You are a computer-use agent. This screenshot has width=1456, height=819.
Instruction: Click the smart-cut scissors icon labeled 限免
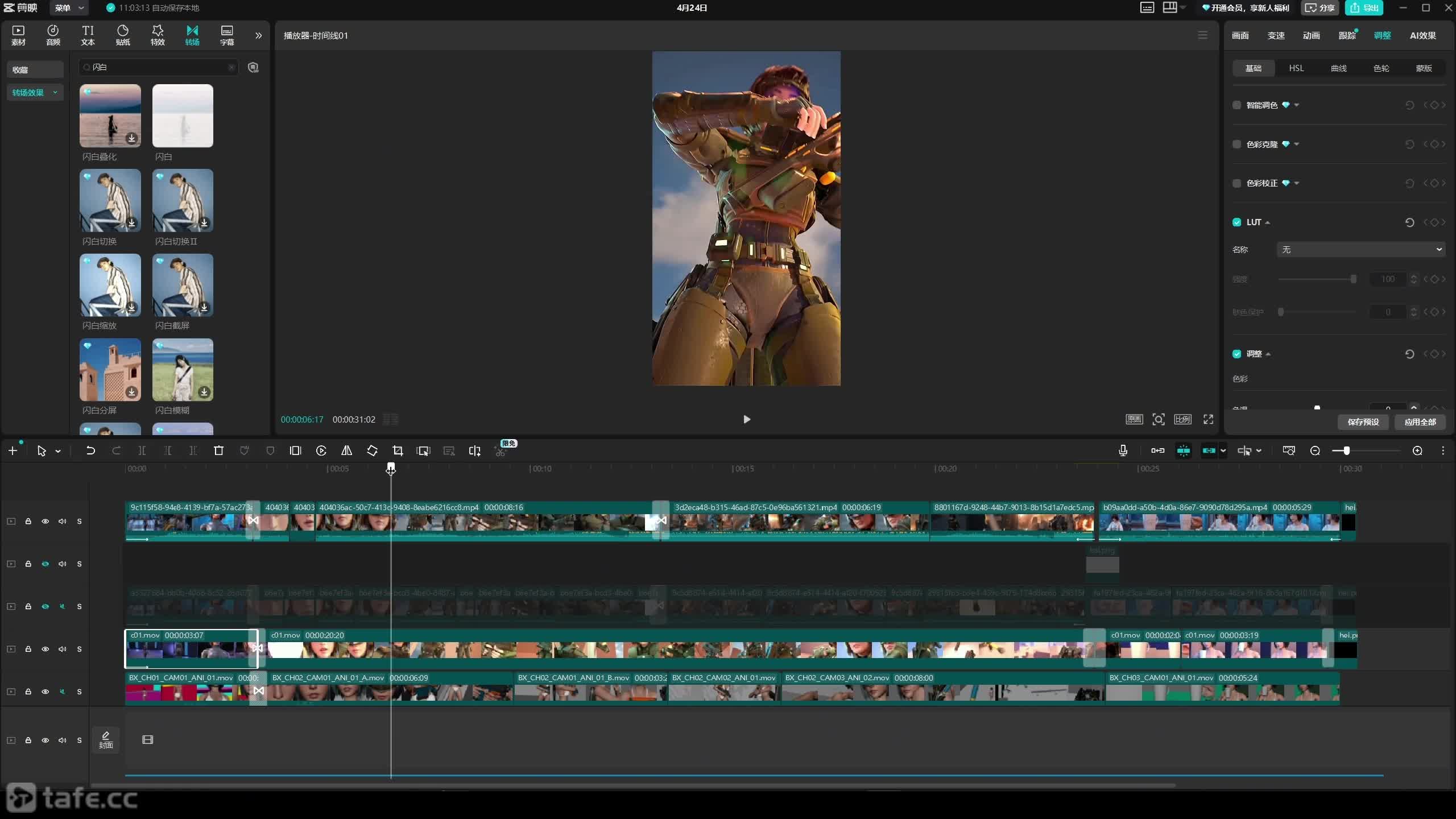click(x=500, y=450)
